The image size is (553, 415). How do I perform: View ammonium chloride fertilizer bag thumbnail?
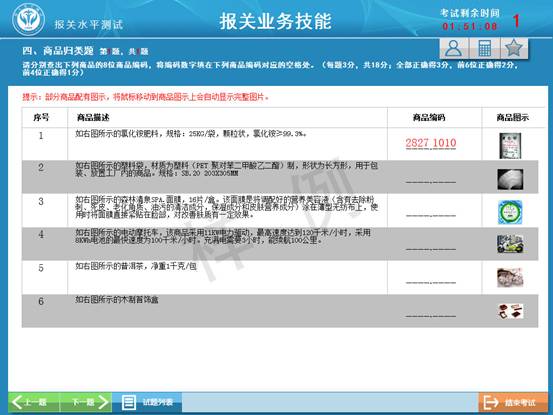coord(510,146)
